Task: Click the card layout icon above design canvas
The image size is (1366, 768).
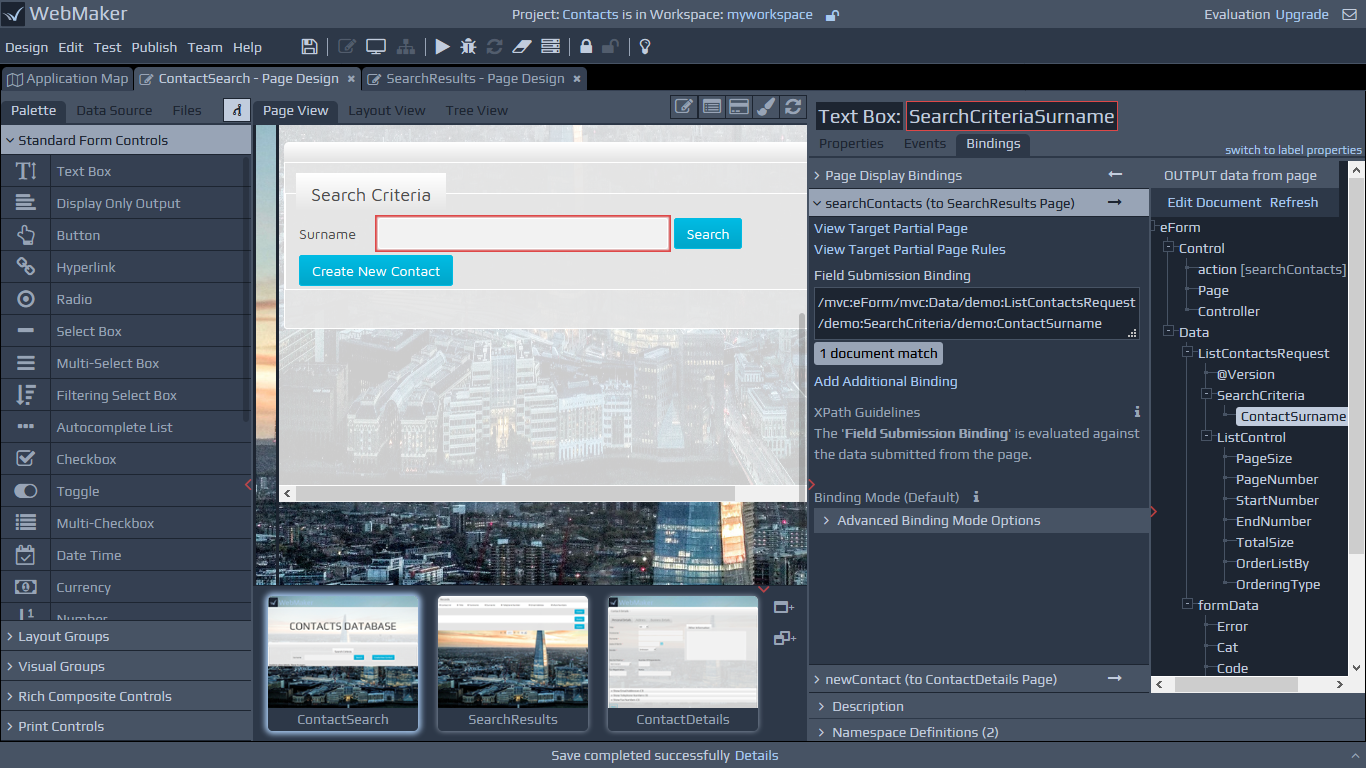Action: [738, 107]
